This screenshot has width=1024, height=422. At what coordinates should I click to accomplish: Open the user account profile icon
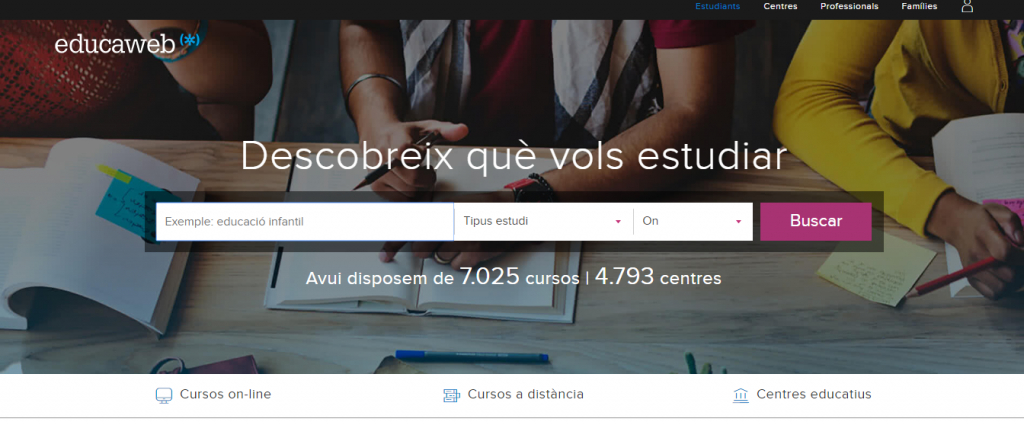pyautogui.click(x=967, y=6)
